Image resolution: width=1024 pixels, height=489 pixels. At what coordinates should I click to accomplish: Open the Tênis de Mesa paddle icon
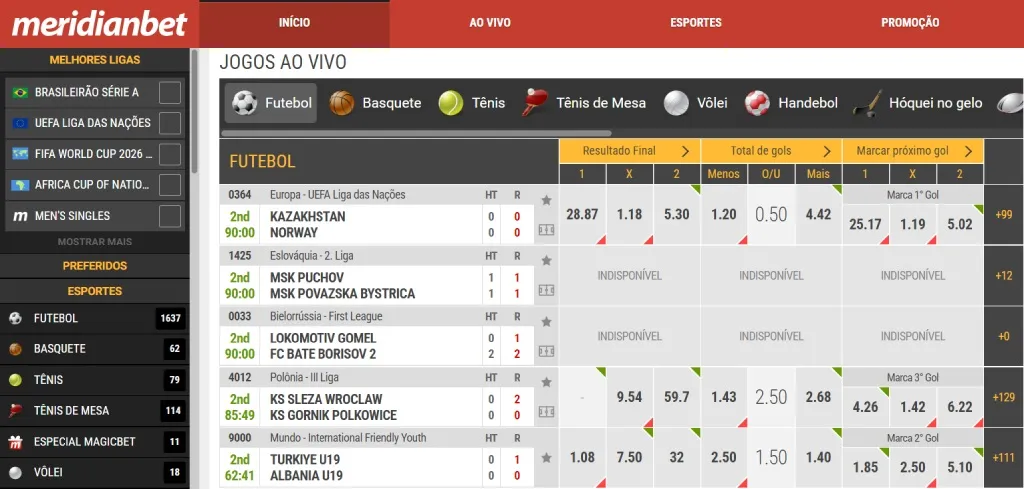coord(534,103)
